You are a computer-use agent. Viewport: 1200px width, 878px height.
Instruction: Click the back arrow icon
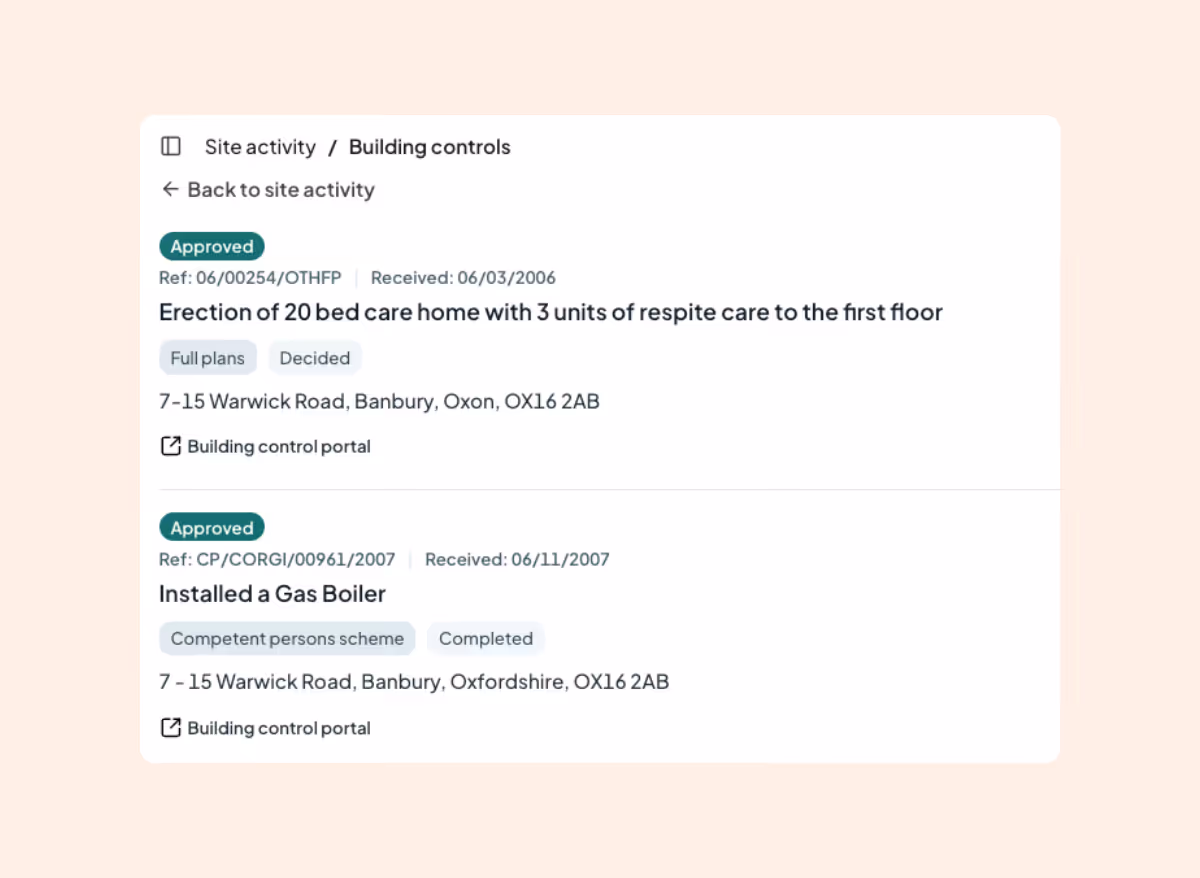pos(170,189)
